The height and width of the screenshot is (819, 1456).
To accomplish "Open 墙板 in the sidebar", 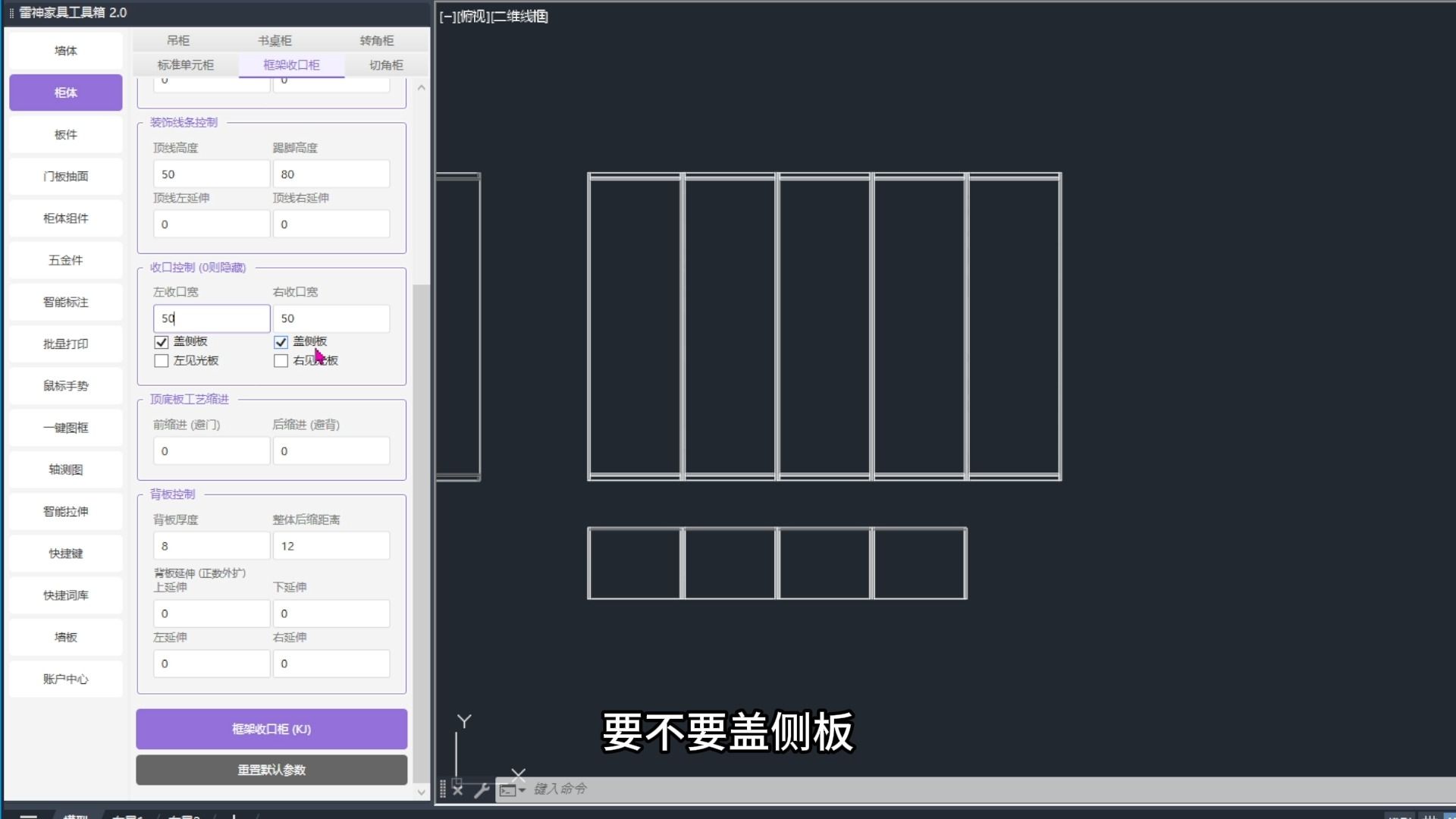I will click(66, 638).
